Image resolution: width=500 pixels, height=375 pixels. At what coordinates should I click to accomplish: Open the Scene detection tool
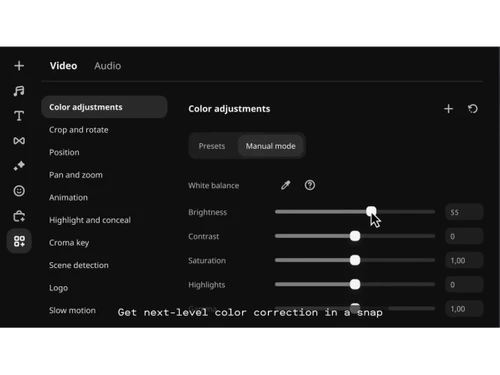tap(79, 265)
